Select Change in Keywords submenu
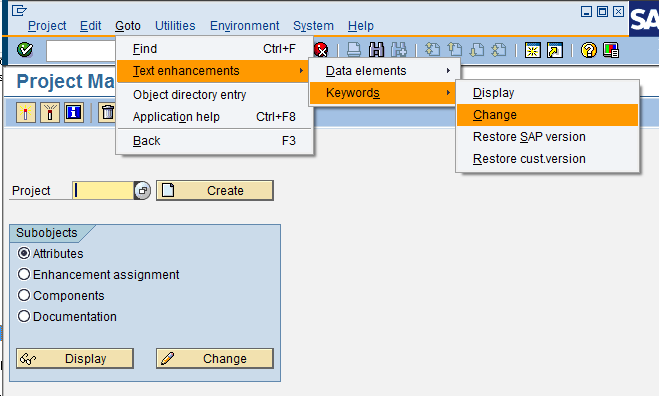 point(547,115)
